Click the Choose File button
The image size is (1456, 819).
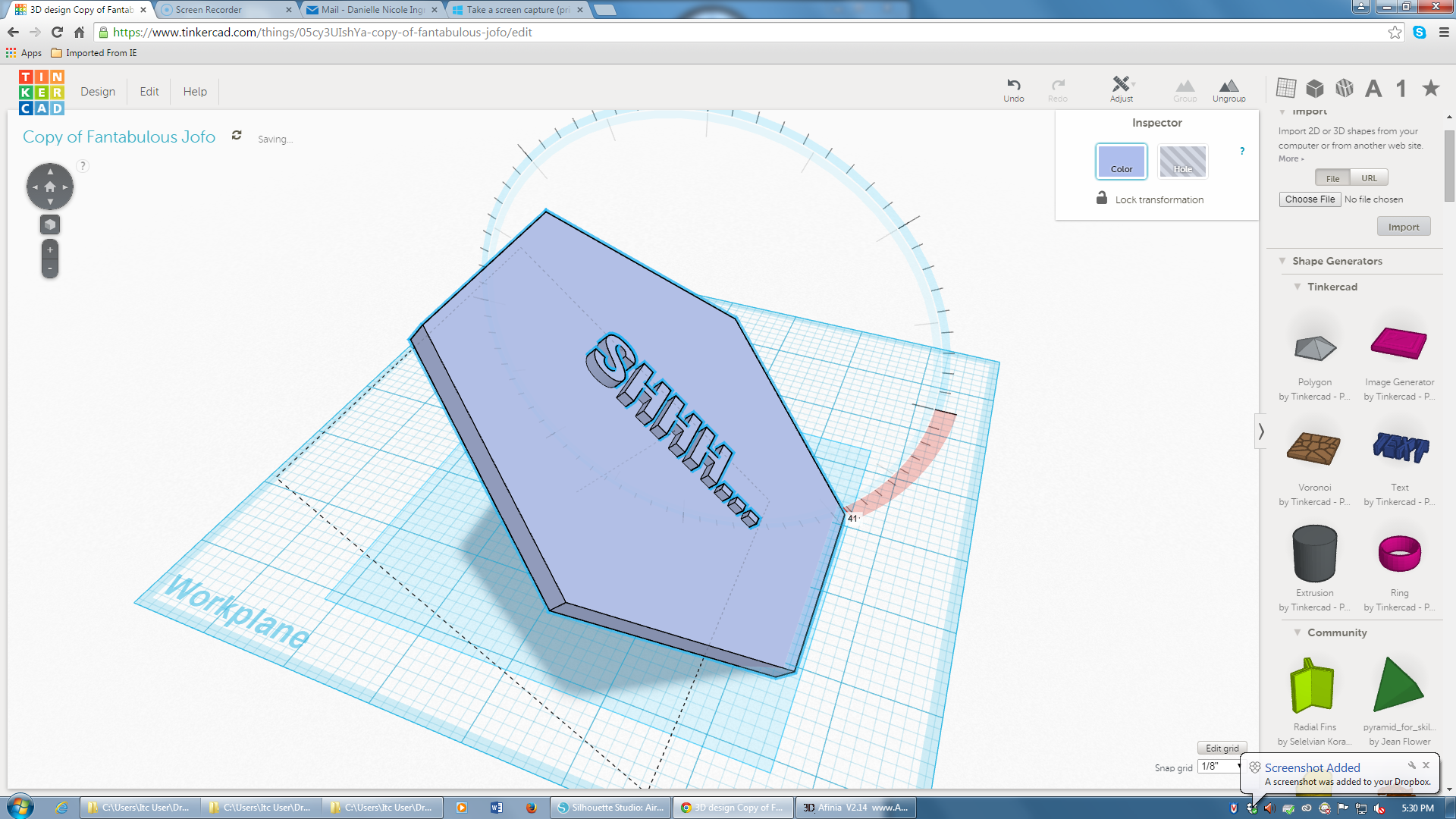tap(1310, 199)
